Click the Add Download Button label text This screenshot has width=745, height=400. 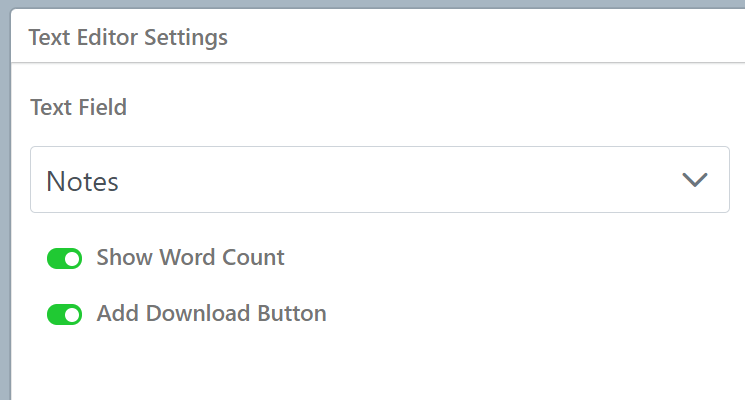click(211, 314)
